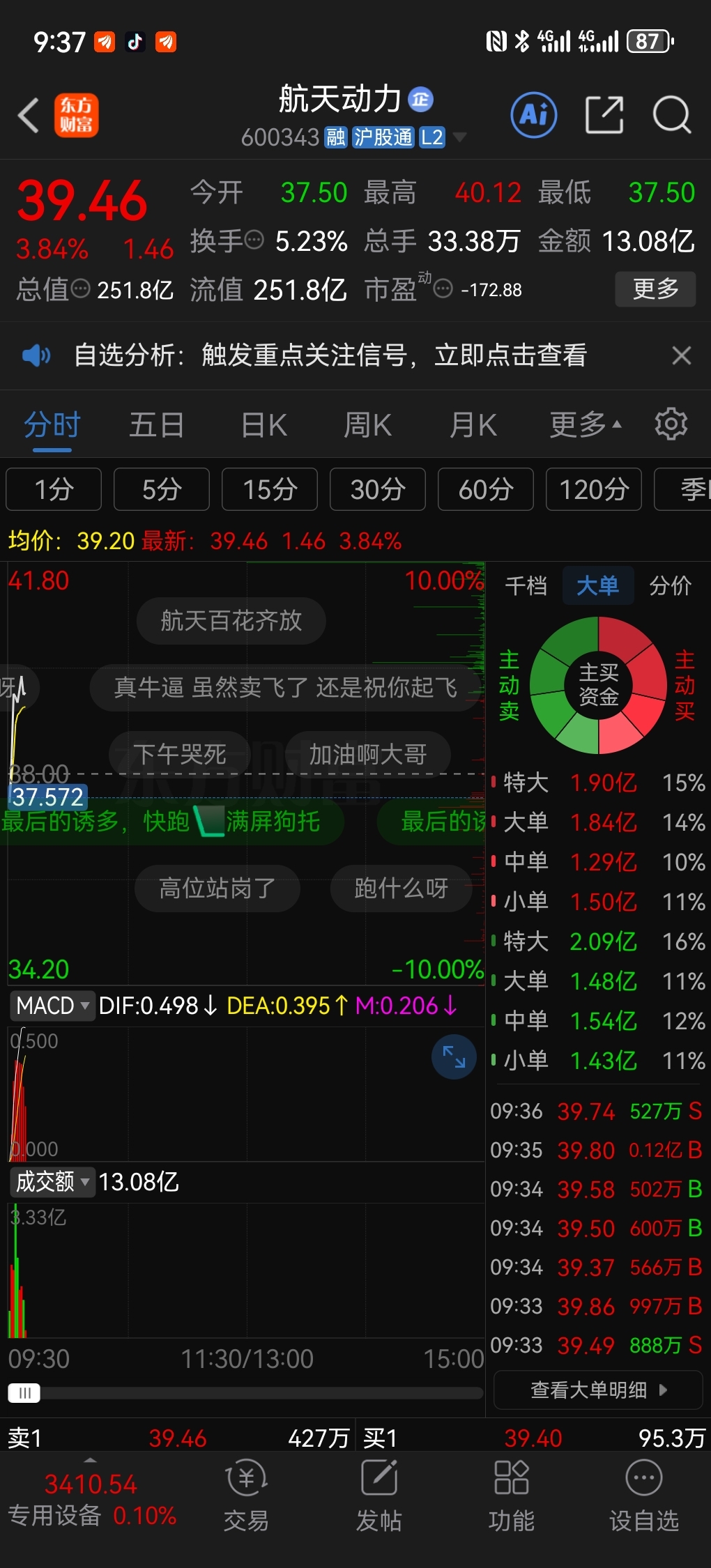711x1568 pixels.
Task: Tap the L2 level badge
Action: [x=432, y=137]
